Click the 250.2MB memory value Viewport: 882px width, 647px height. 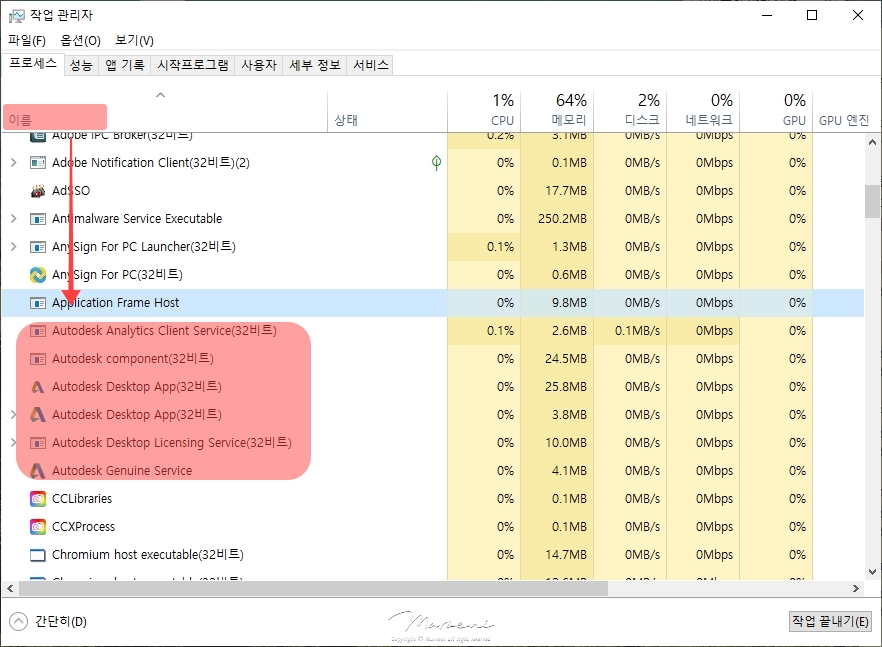click(562, 218)
